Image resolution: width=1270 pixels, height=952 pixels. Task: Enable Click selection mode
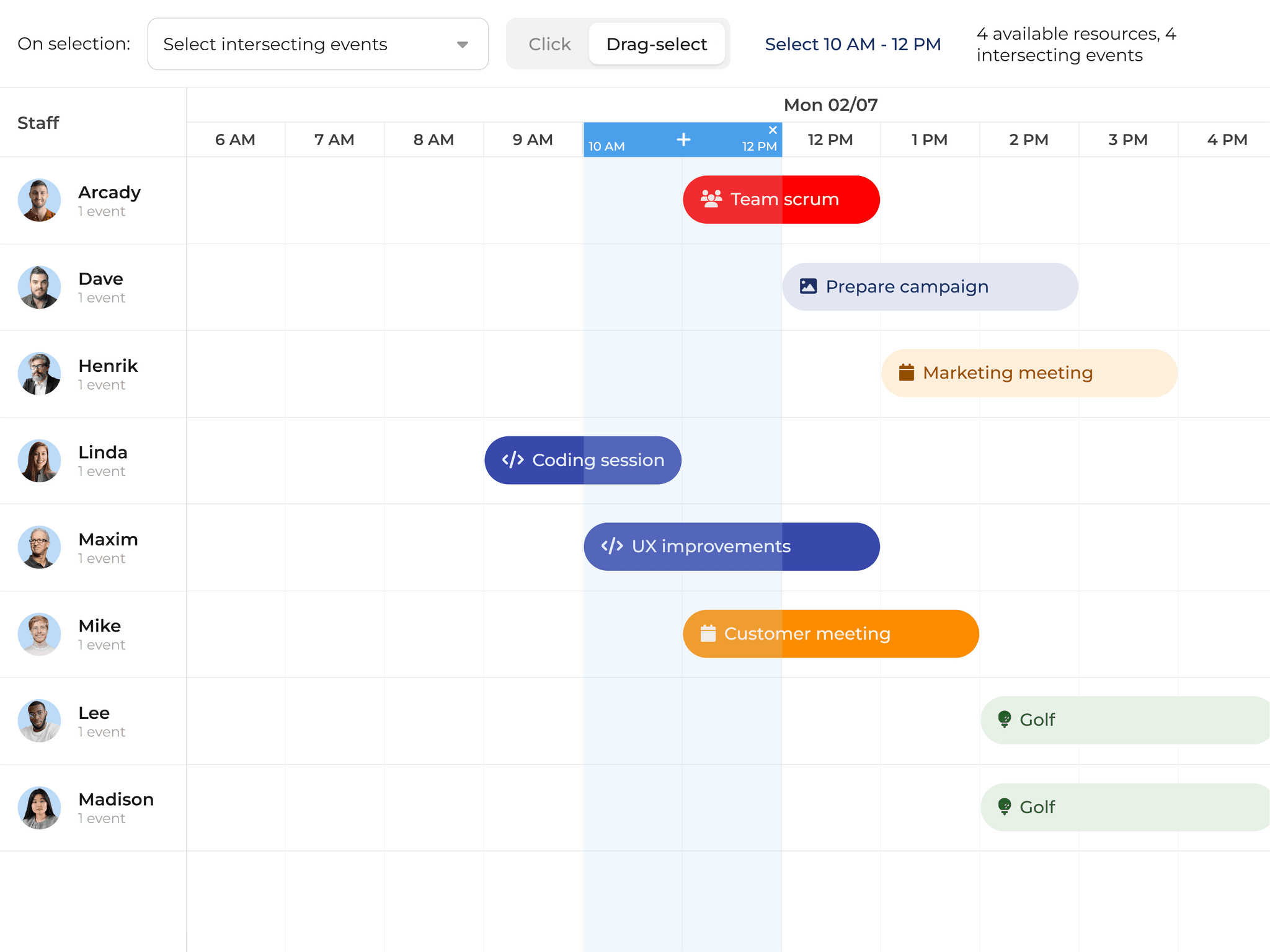point(549,43)
